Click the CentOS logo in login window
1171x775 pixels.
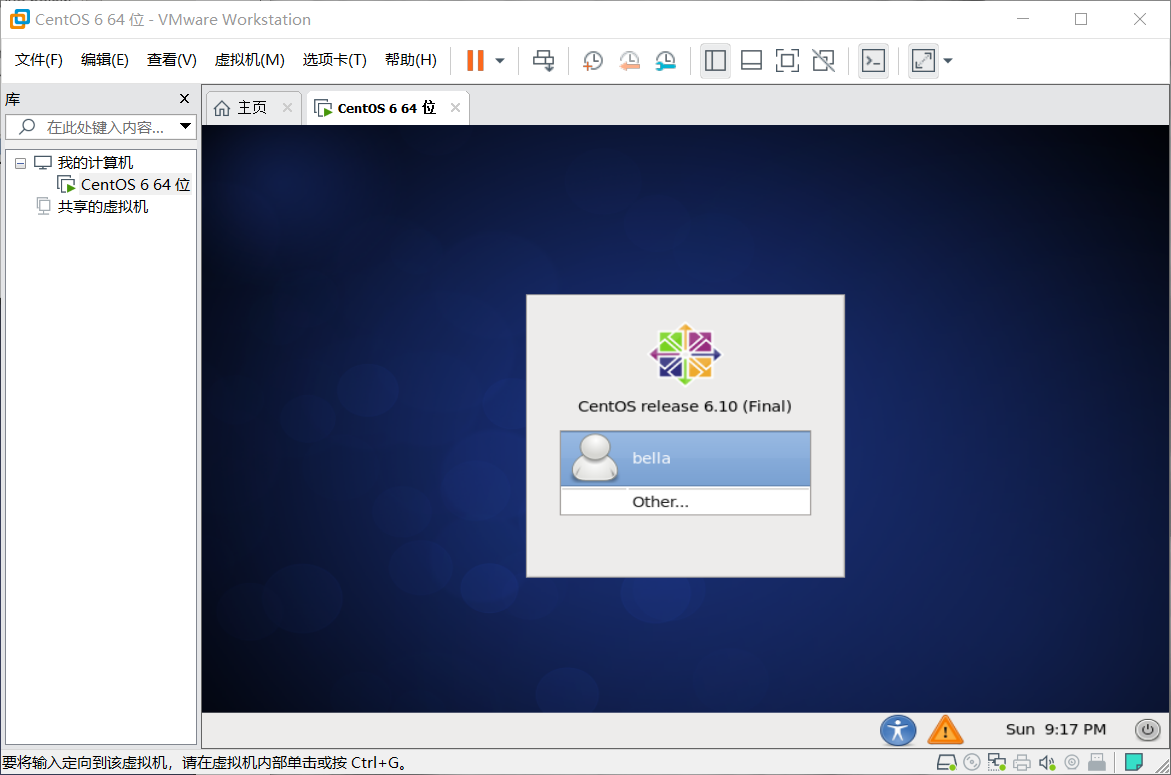click(x=686, y=354)
